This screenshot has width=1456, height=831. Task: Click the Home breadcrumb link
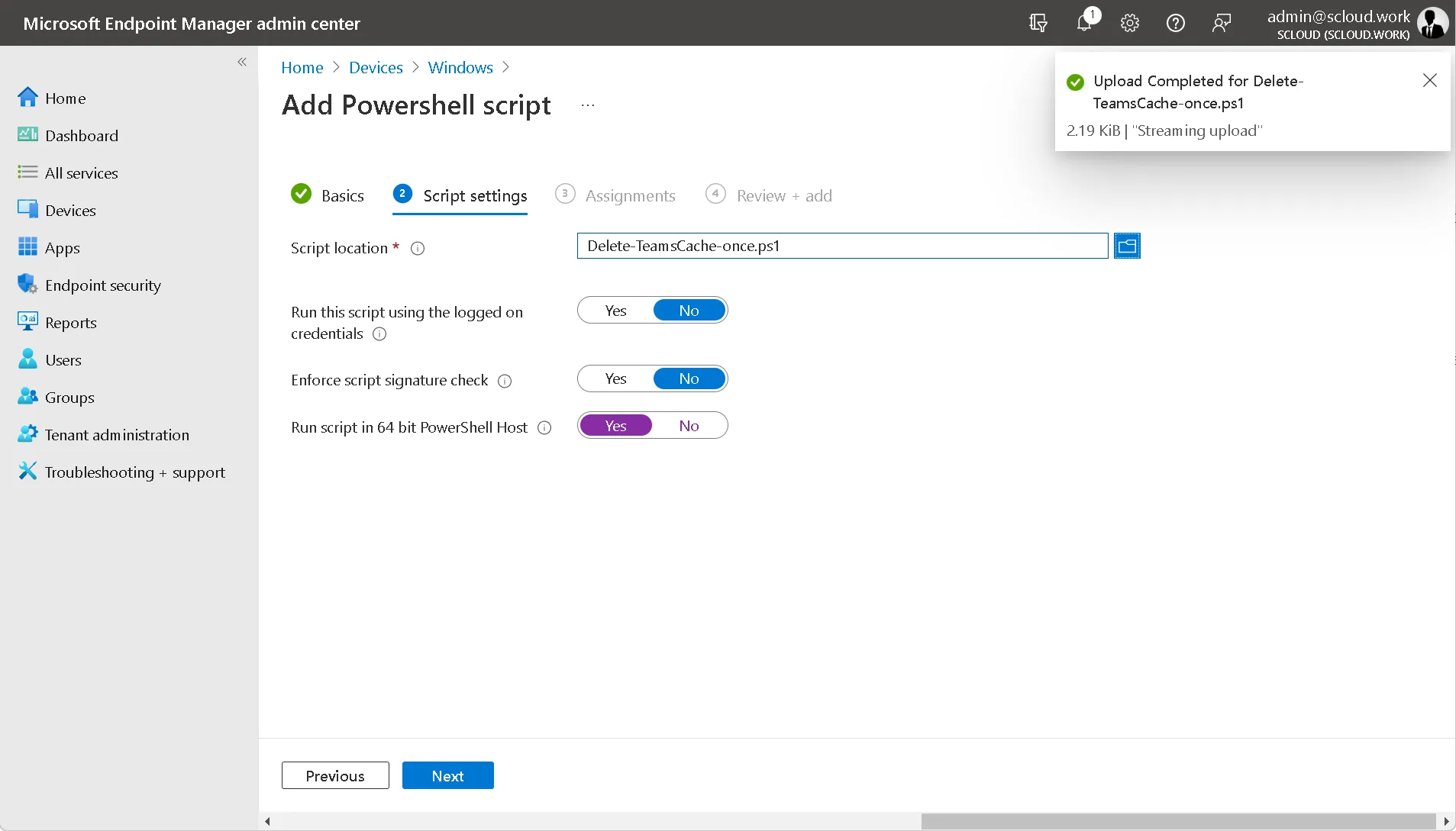tap(302, 67)
